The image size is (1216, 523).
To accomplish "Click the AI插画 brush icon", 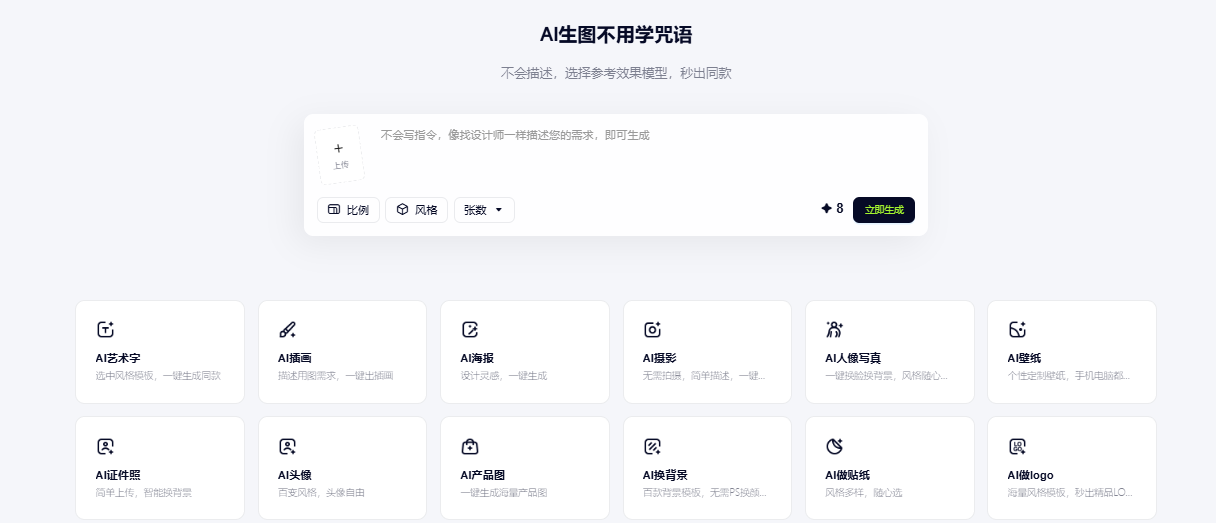I will (x=287, y=329).
